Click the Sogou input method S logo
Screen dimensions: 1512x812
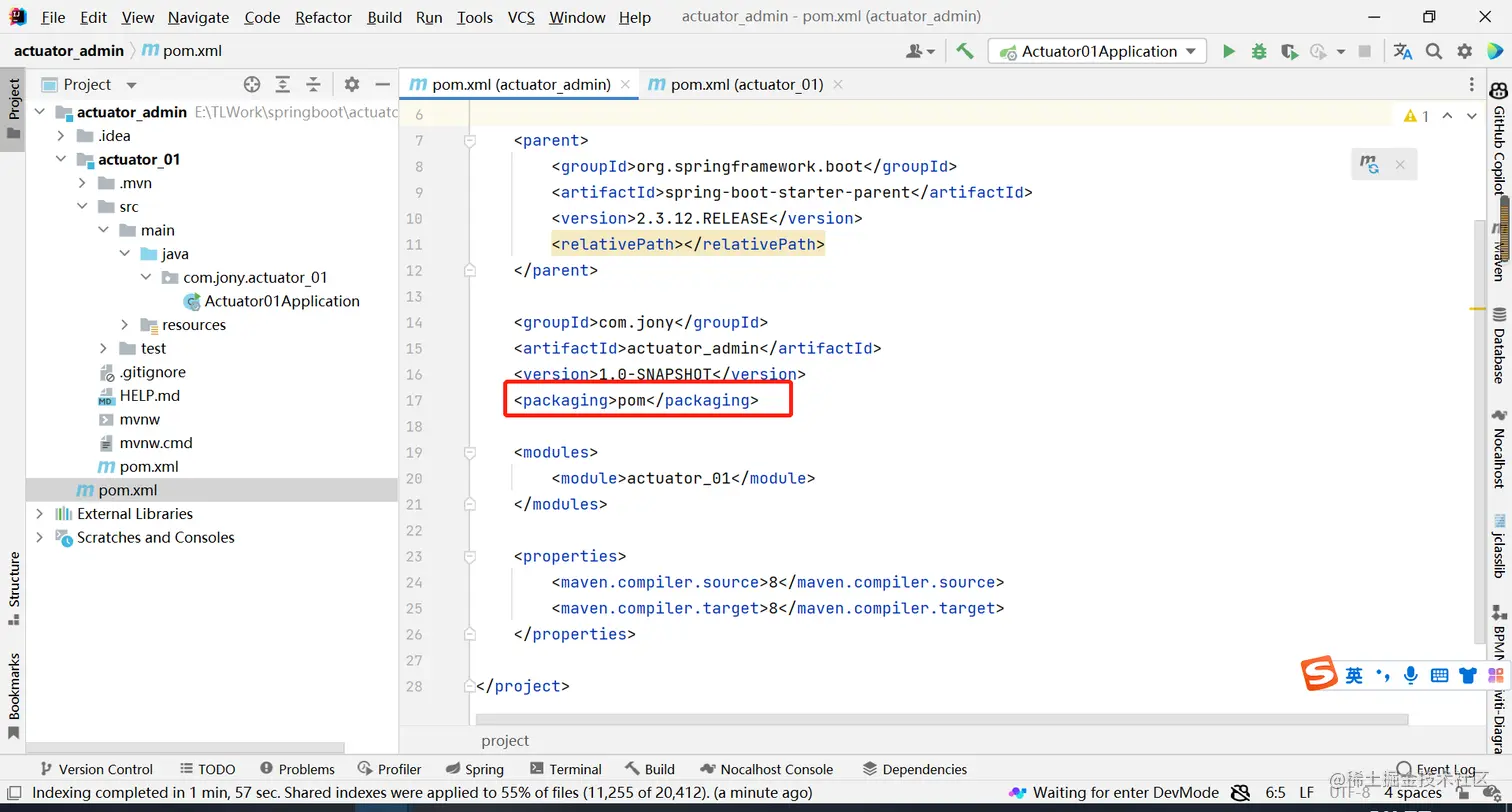(x=1319, y=674)
